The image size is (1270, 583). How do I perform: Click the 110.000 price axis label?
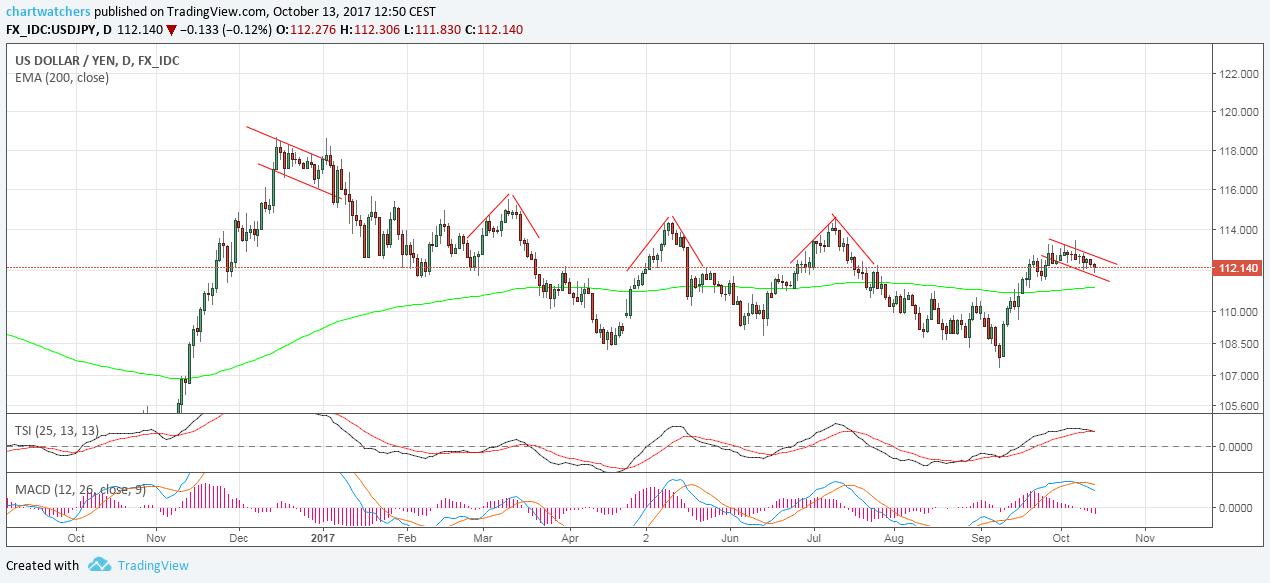[x=1238, y=312]
